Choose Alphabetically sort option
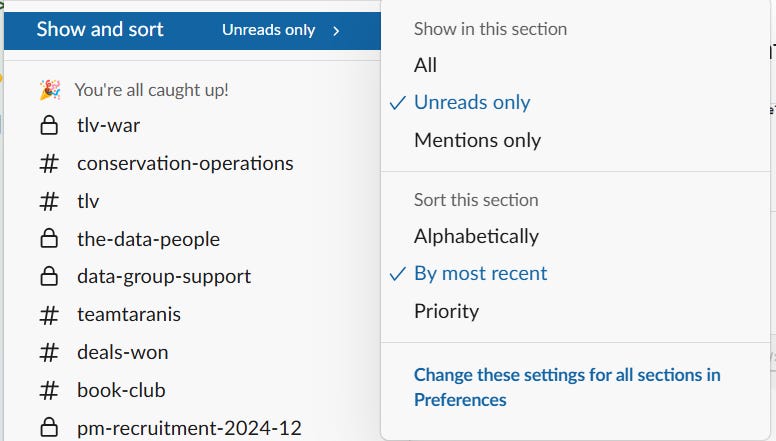Viewport: 776px width, 441px height. (x=576, y=236)
